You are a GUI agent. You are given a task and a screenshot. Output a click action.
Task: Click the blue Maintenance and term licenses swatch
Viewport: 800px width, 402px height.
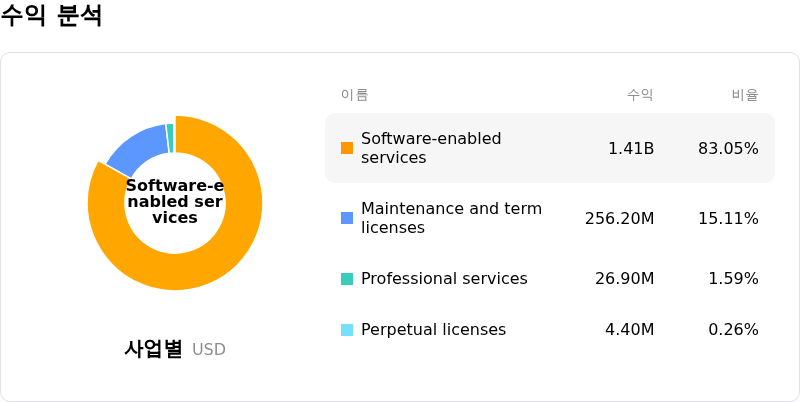point(347,218)
